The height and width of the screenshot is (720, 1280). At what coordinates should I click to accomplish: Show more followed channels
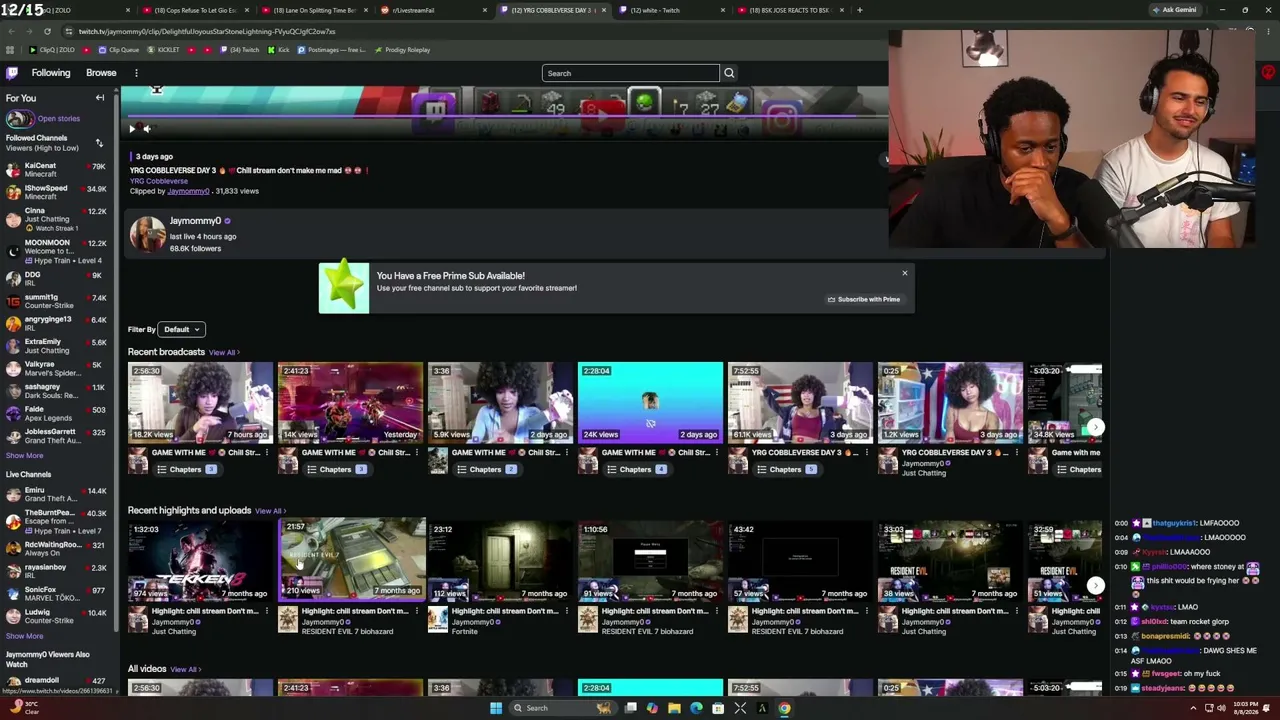click(24, 455)
